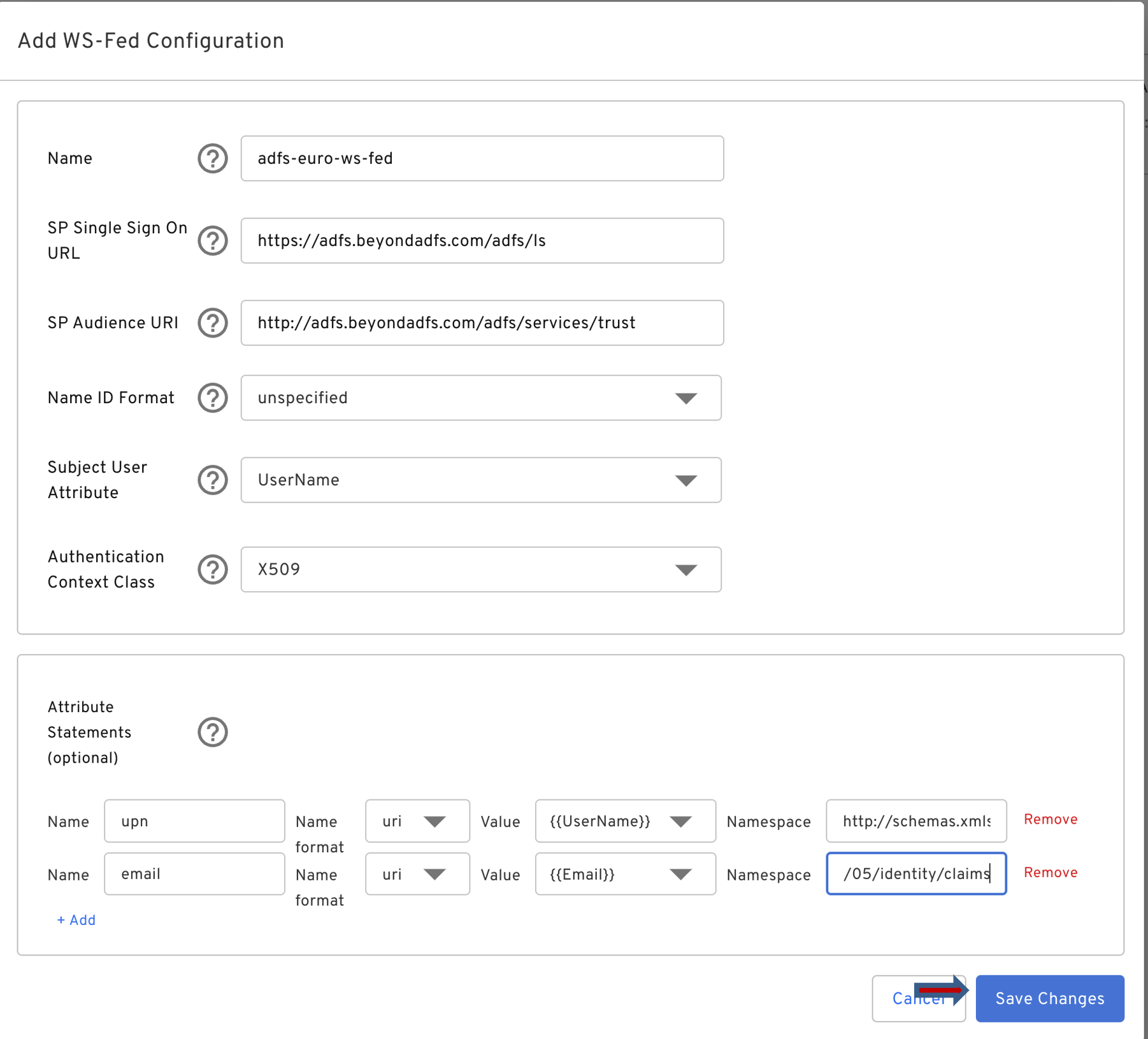The image size is (1148, 1039).
Task: Open help for SP Single Sign On URL
Action: coord(212,241)
